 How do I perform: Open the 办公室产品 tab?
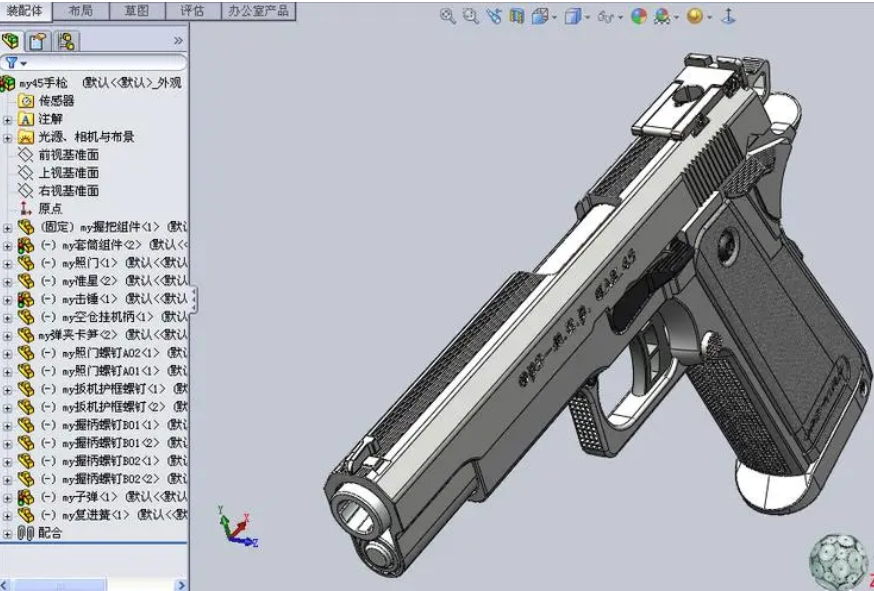click(x=257, y=11)
